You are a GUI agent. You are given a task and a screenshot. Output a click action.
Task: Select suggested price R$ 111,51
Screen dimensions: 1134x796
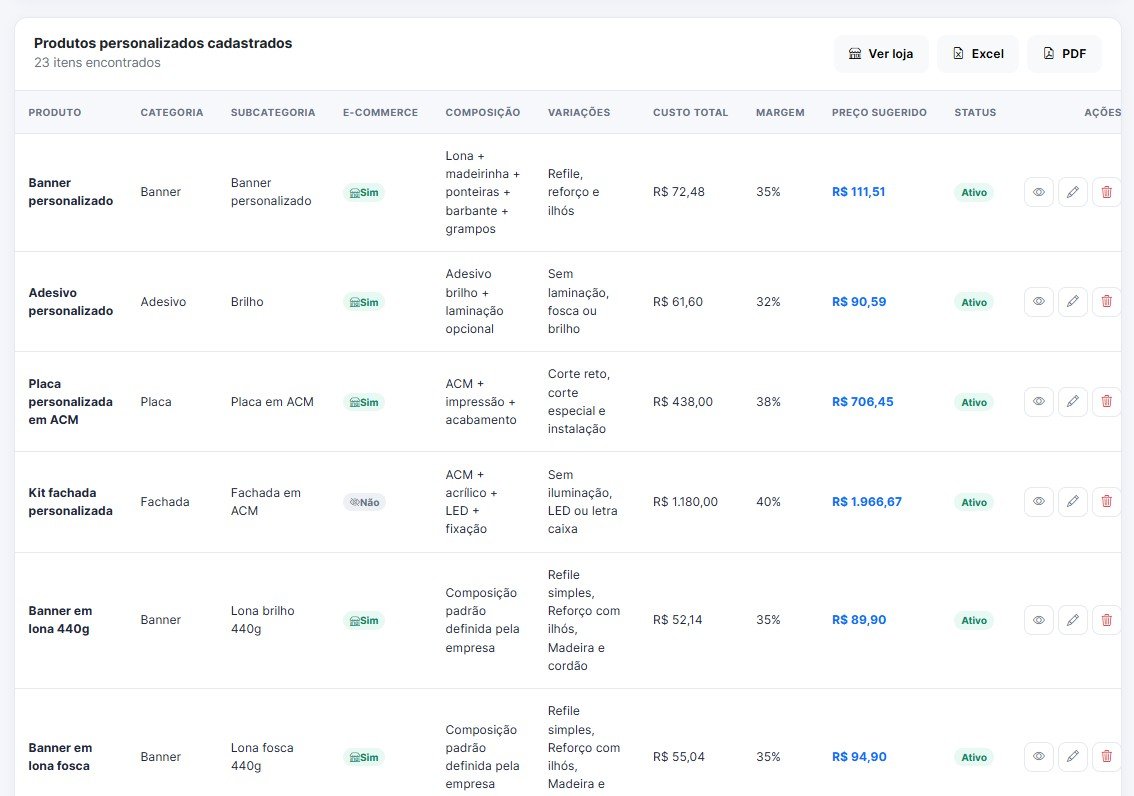(x=858, y=192)
